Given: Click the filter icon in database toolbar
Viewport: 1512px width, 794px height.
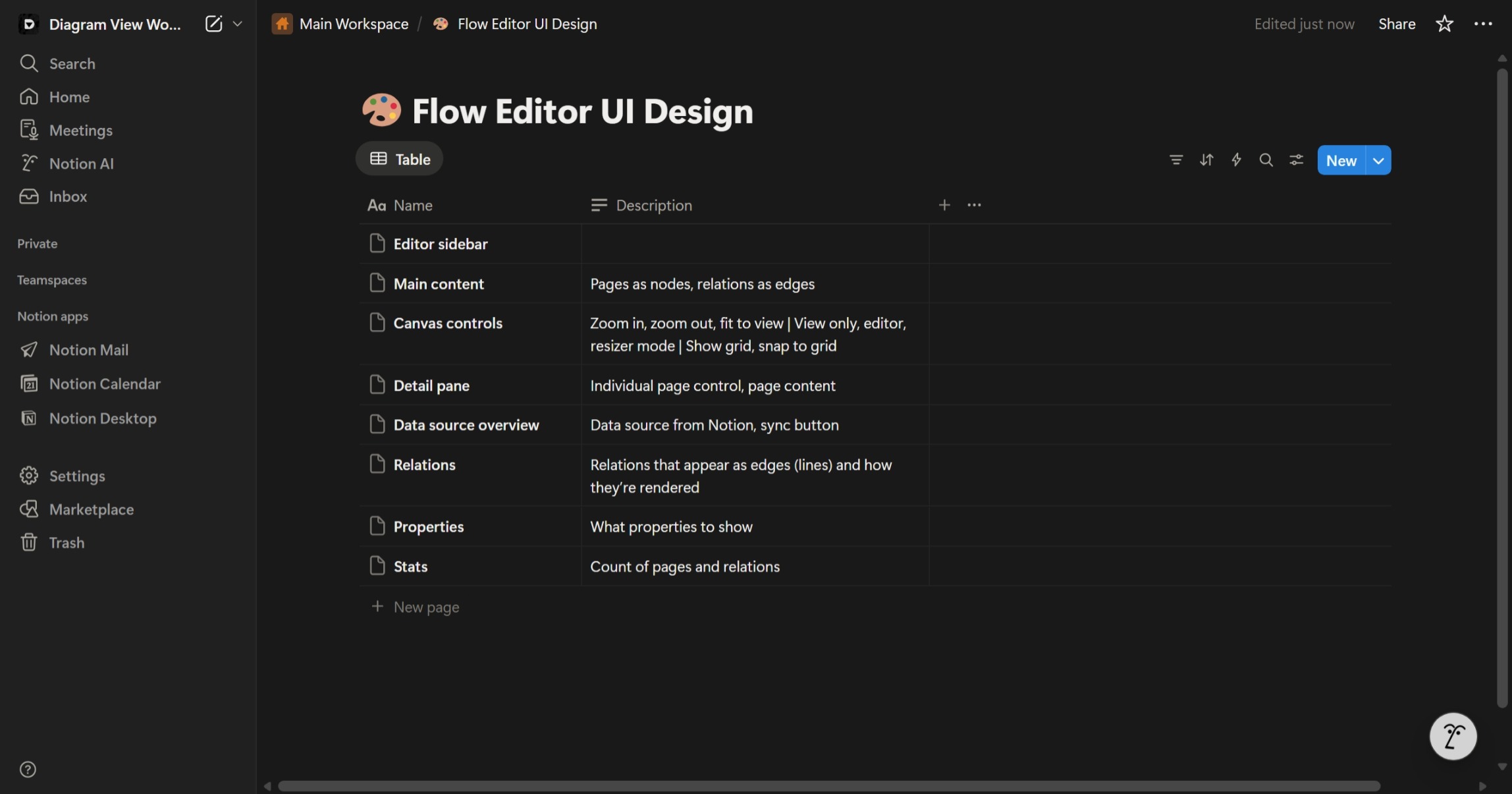Looking at the screenshot, I should [1175, 160].
